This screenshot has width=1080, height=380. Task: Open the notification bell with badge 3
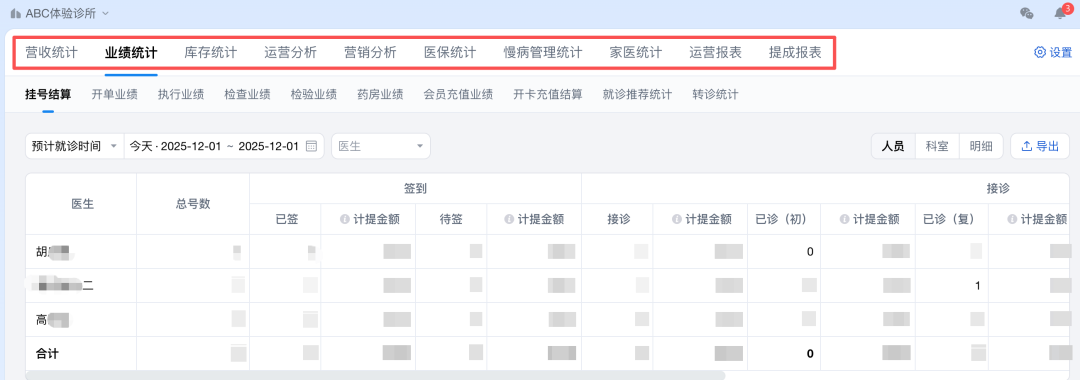[x=1061, y=13]
